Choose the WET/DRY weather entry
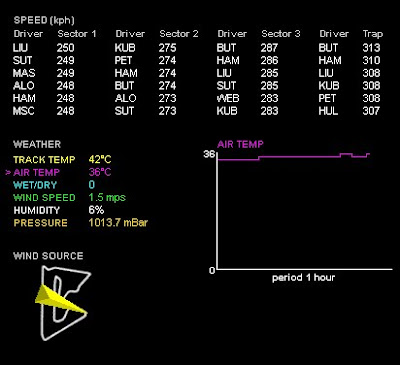Image resolution: width=400 pixels, height=365 pixels. coord(54,185)
